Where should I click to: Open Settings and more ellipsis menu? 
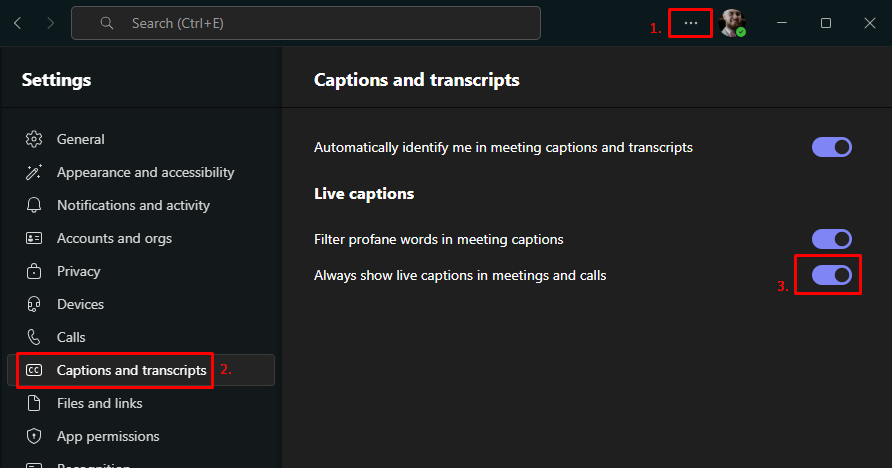690,23
